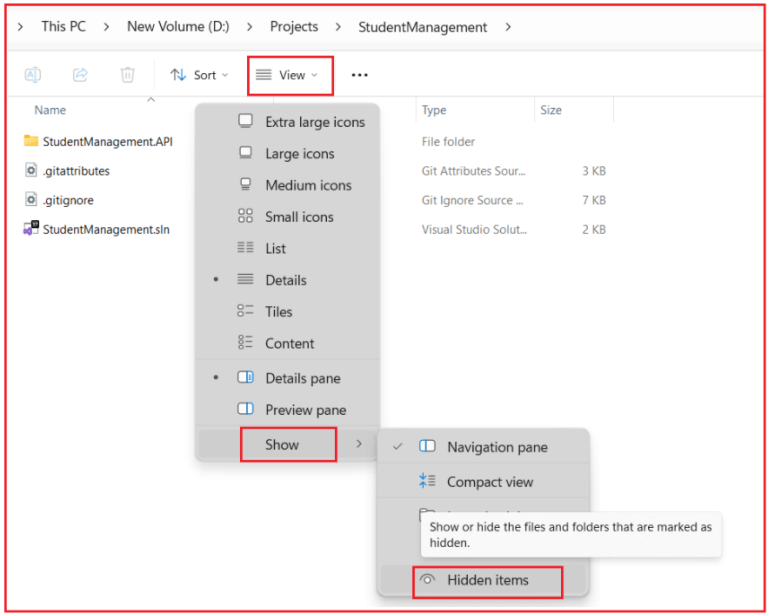Click the Sort arrows icon
The image size is (768, 614).
tap(178, 75)
